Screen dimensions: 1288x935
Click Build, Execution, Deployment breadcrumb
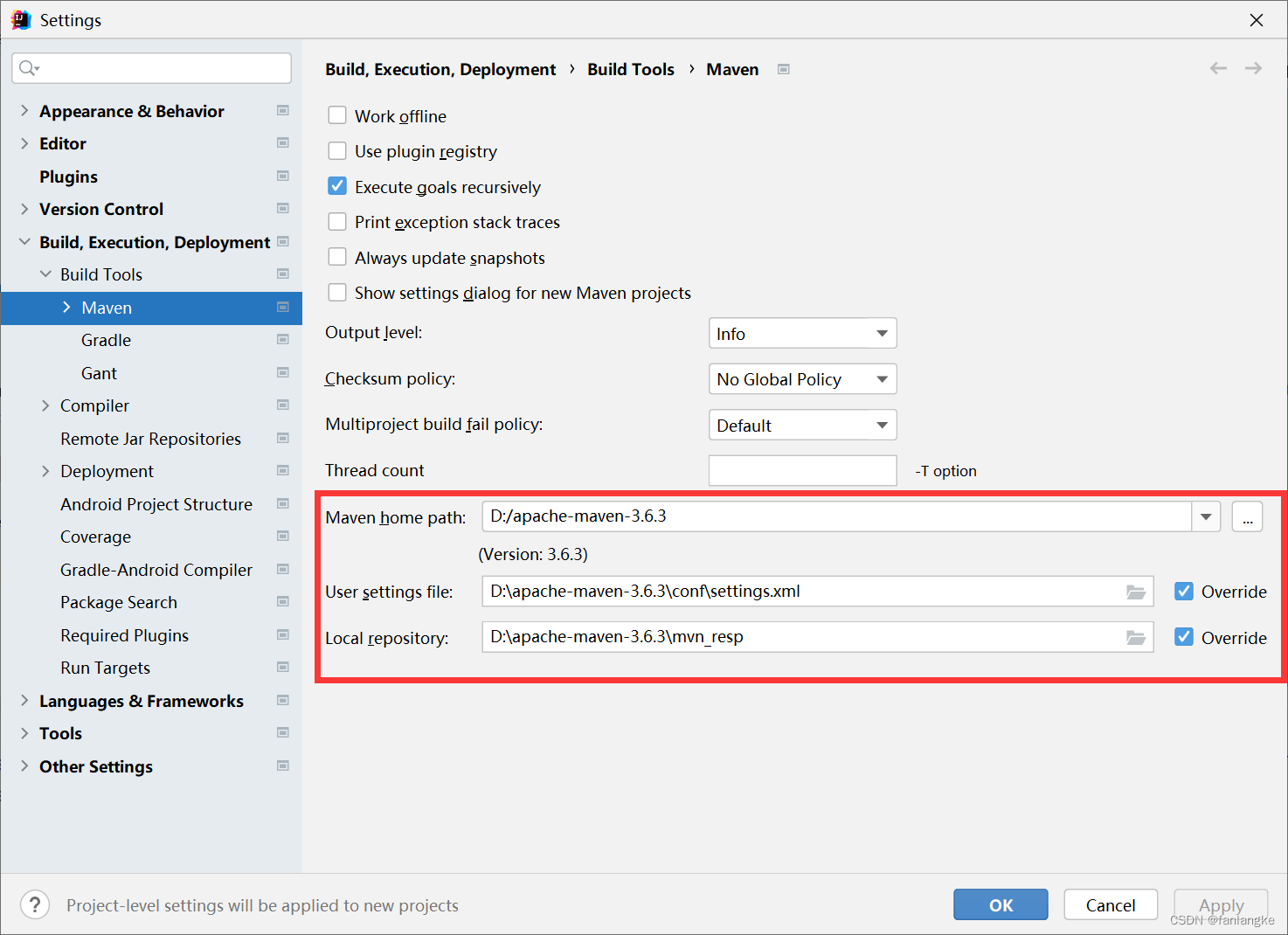tap(440, 69)
